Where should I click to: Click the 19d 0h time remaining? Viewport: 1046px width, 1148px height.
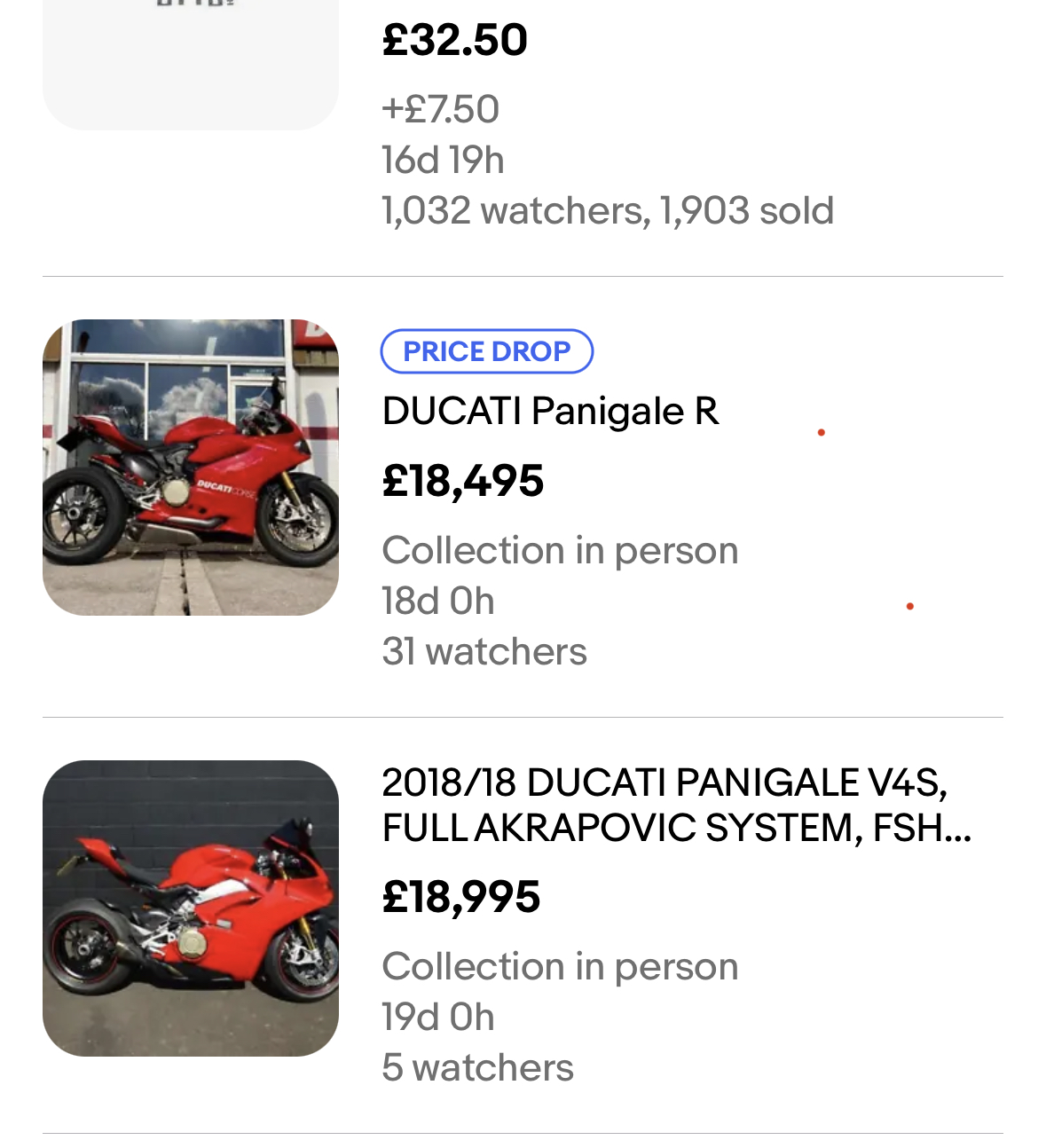coord(437,1018)
